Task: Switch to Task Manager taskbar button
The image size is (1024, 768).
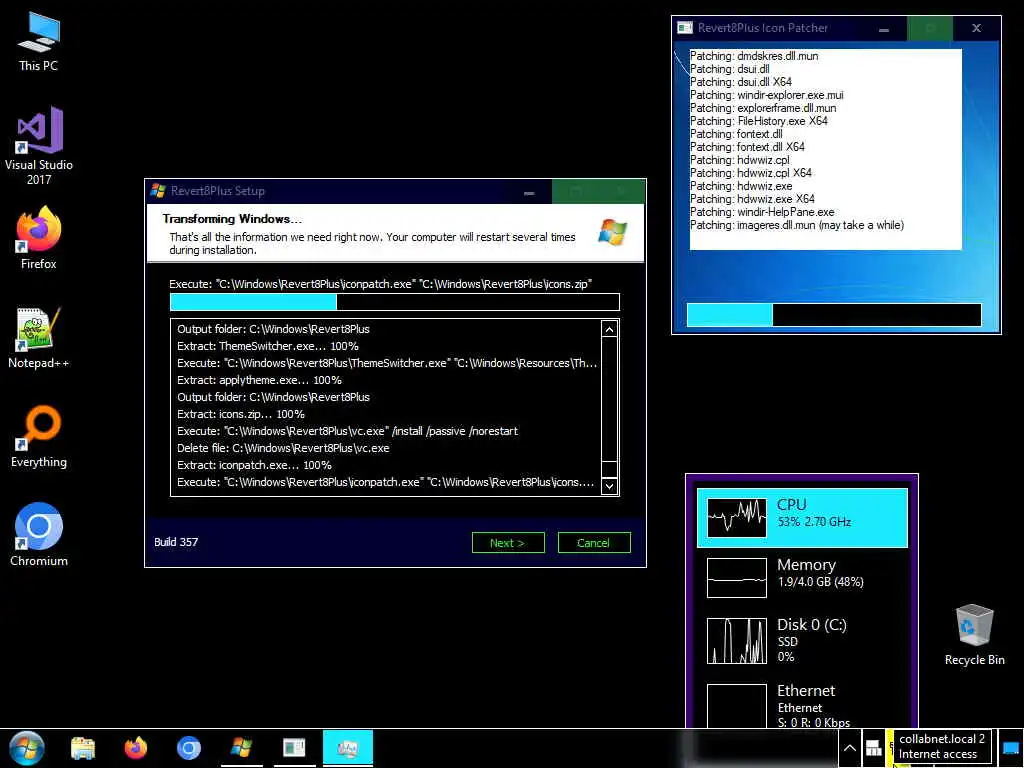Action: tap(348, 748)
